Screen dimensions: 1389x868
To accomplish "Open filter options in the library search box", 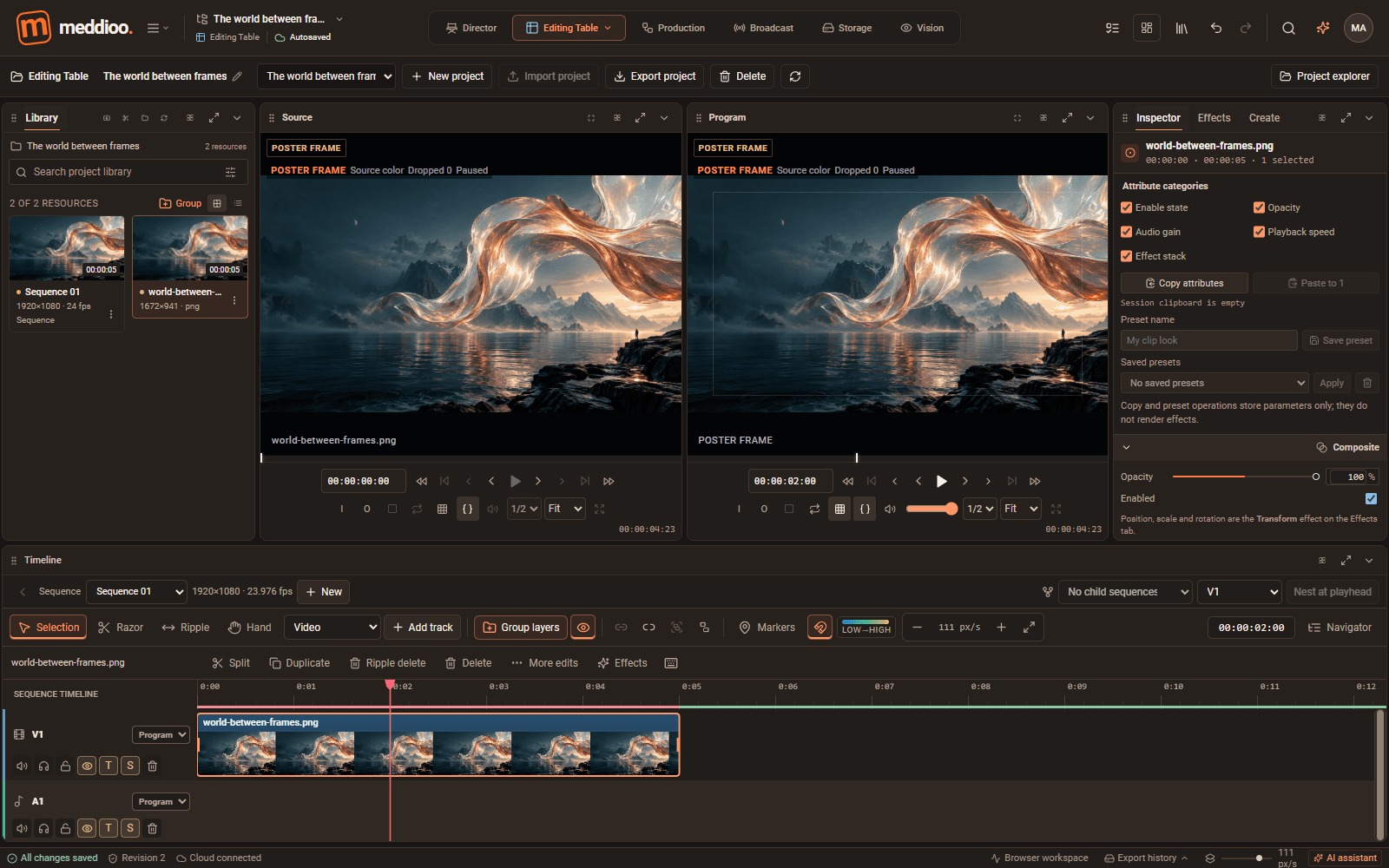I will [230, 172].
